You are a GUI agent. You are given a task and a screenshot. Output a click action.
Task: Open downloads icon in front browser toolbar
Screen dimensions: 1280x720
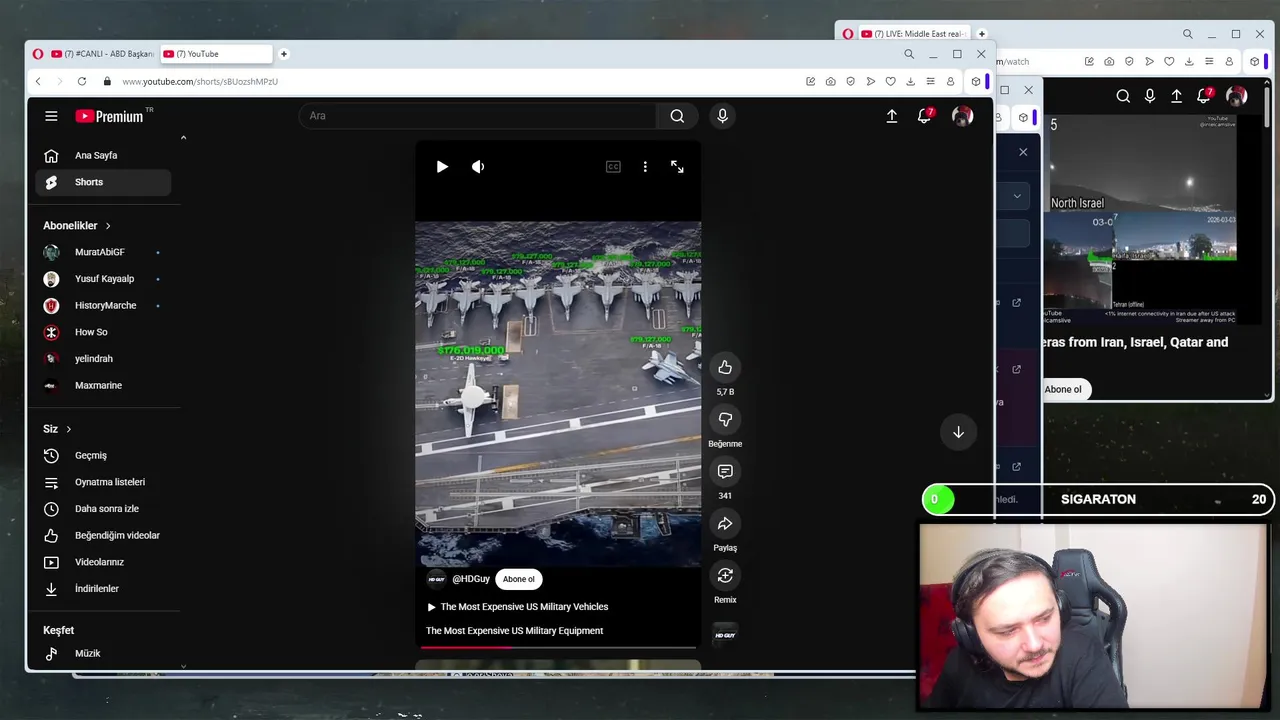coord(910,81)
